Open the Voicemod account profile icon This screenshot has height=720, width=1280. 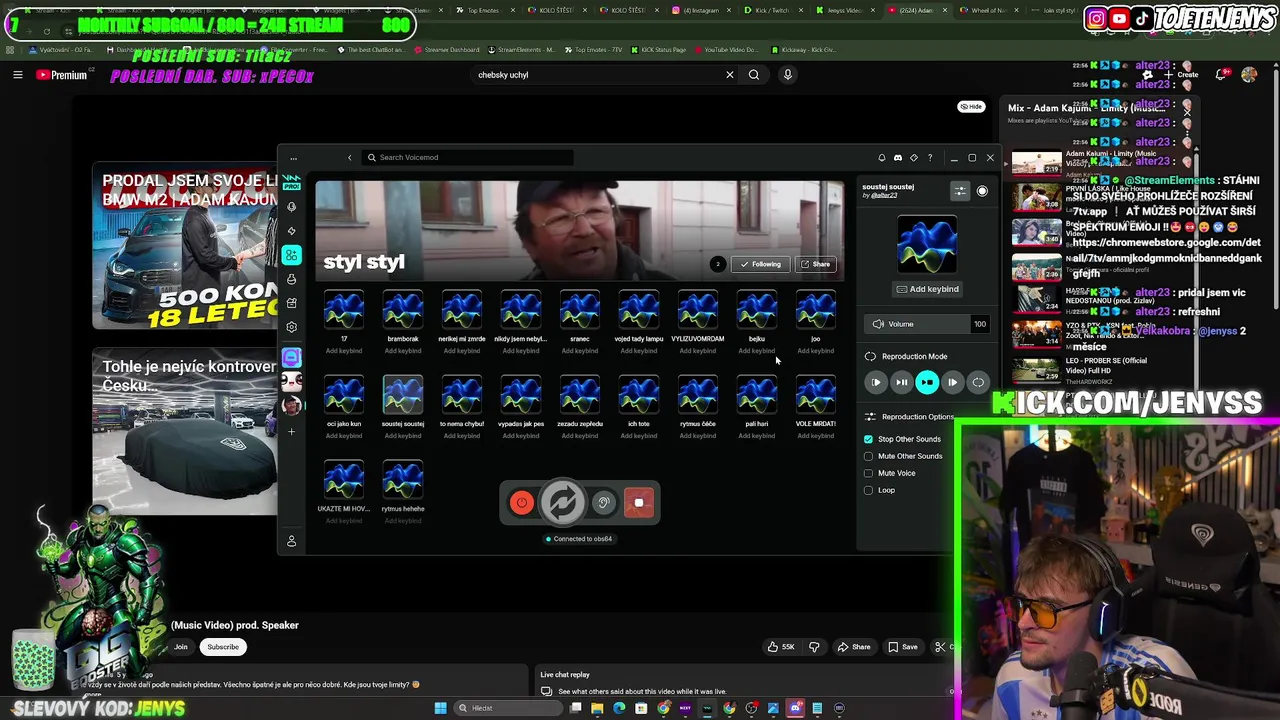coord(291,541)
